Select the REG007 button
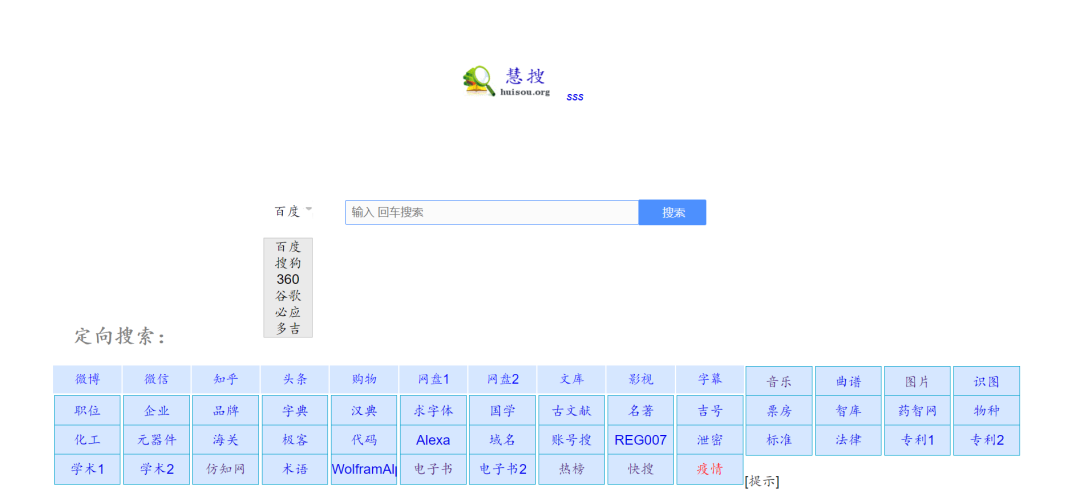Screen dimensions: 1080x504 pyautogui.click(x=640, y=440)
